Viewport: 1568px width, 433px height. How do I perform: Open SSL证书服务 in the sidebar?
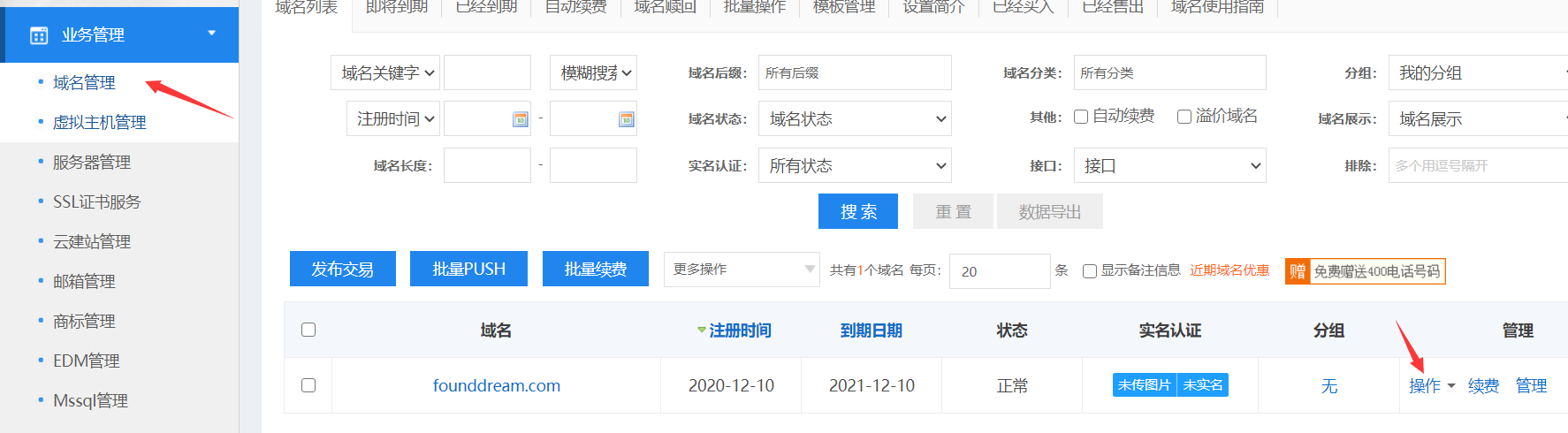96,201
